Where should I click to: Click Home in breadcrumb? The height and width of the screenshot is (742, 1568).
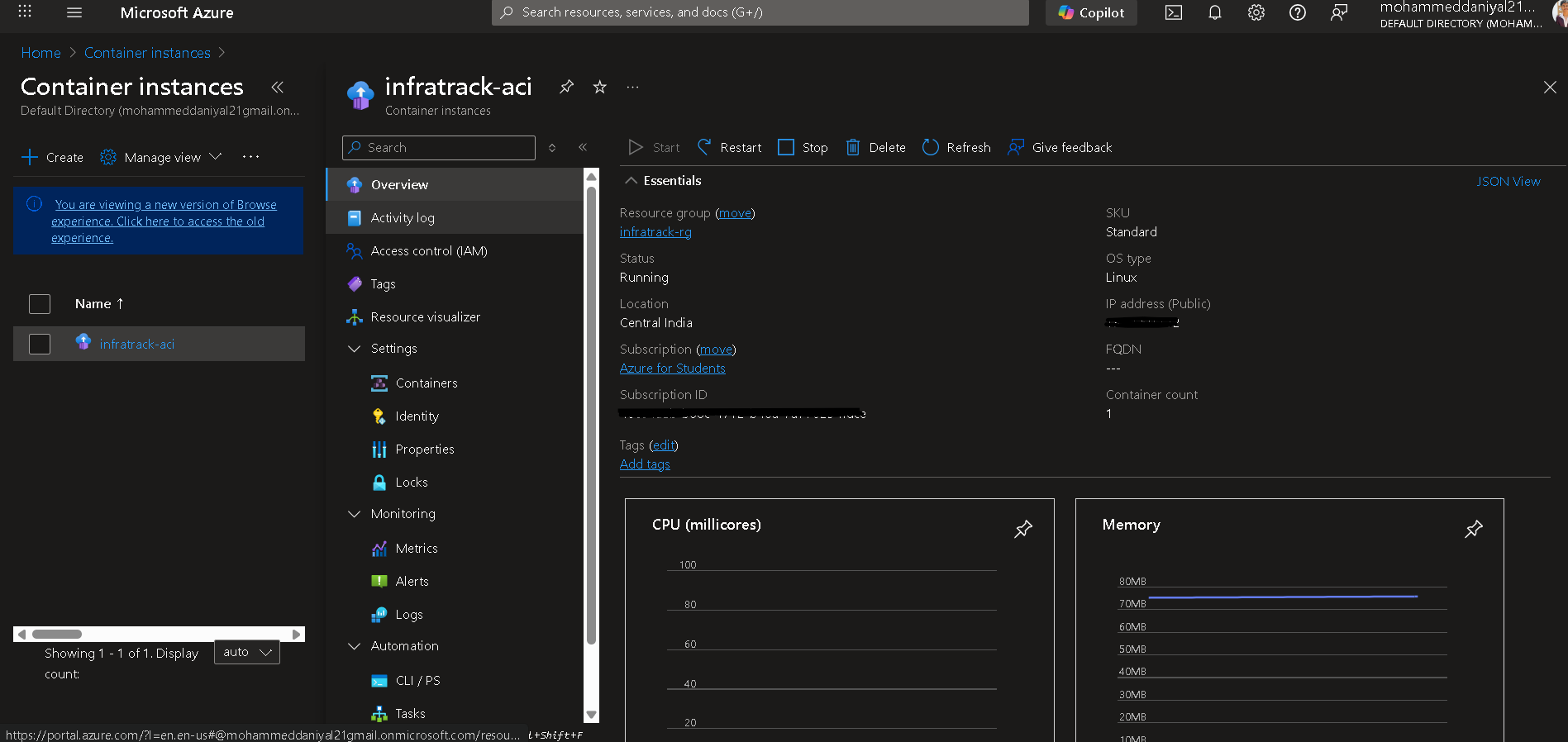pyautogui.click(x=41, y=53)
